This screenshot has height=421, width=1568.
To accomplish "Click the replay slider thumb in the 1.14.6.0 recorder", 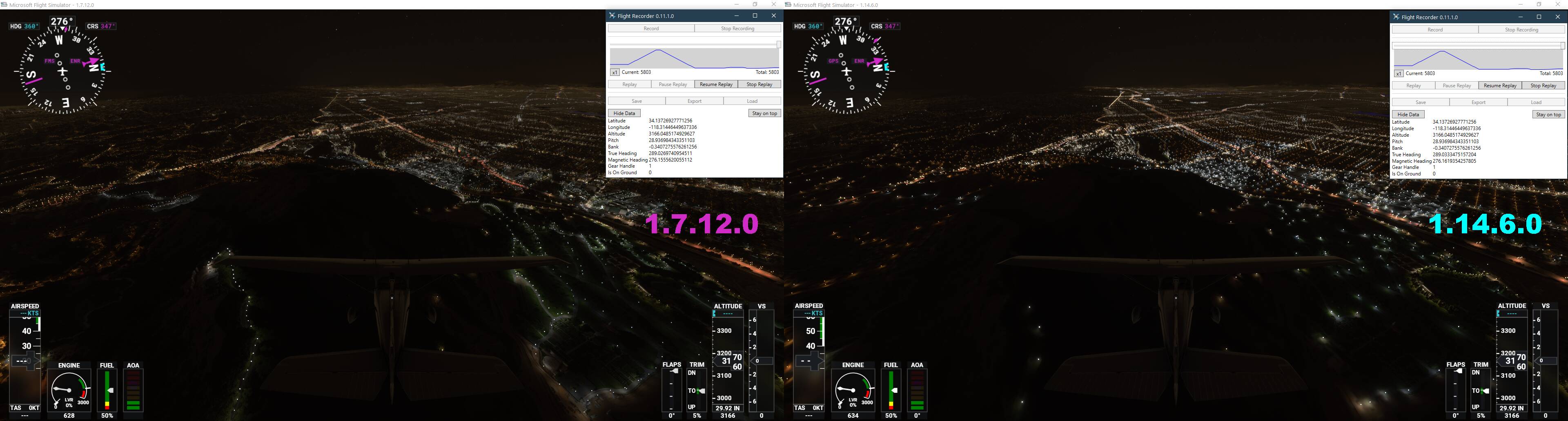I will (1563, 46).
